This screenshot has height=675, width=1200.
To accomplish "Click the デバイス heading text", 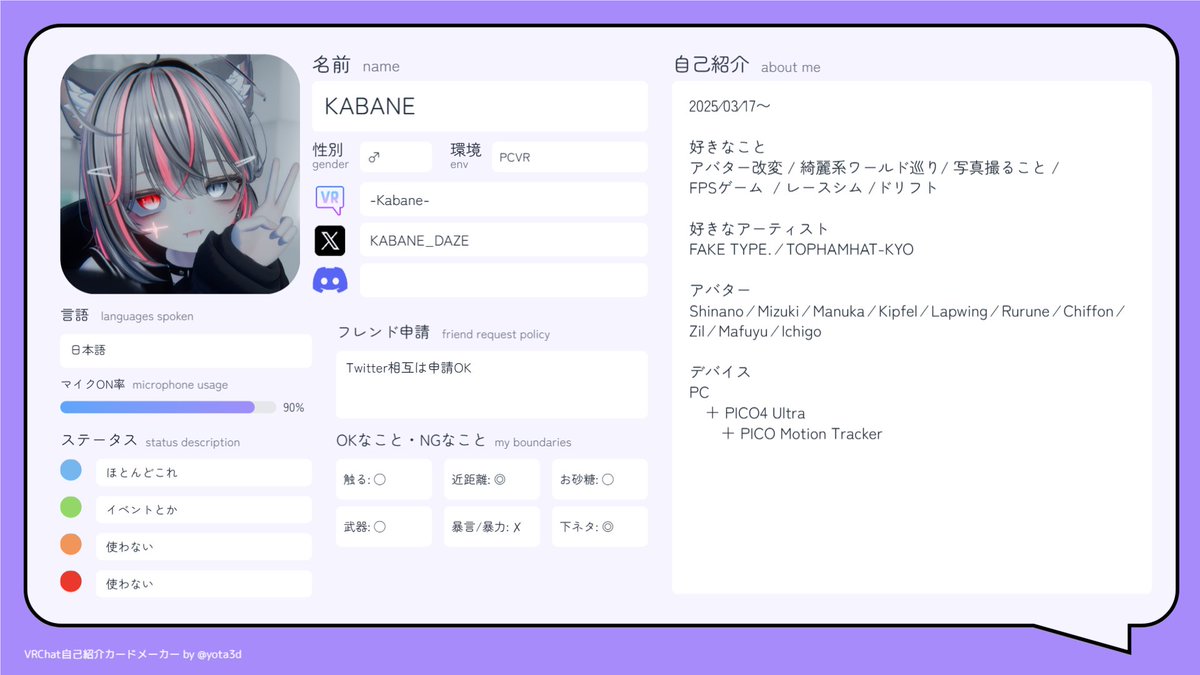I will point(720,372).
